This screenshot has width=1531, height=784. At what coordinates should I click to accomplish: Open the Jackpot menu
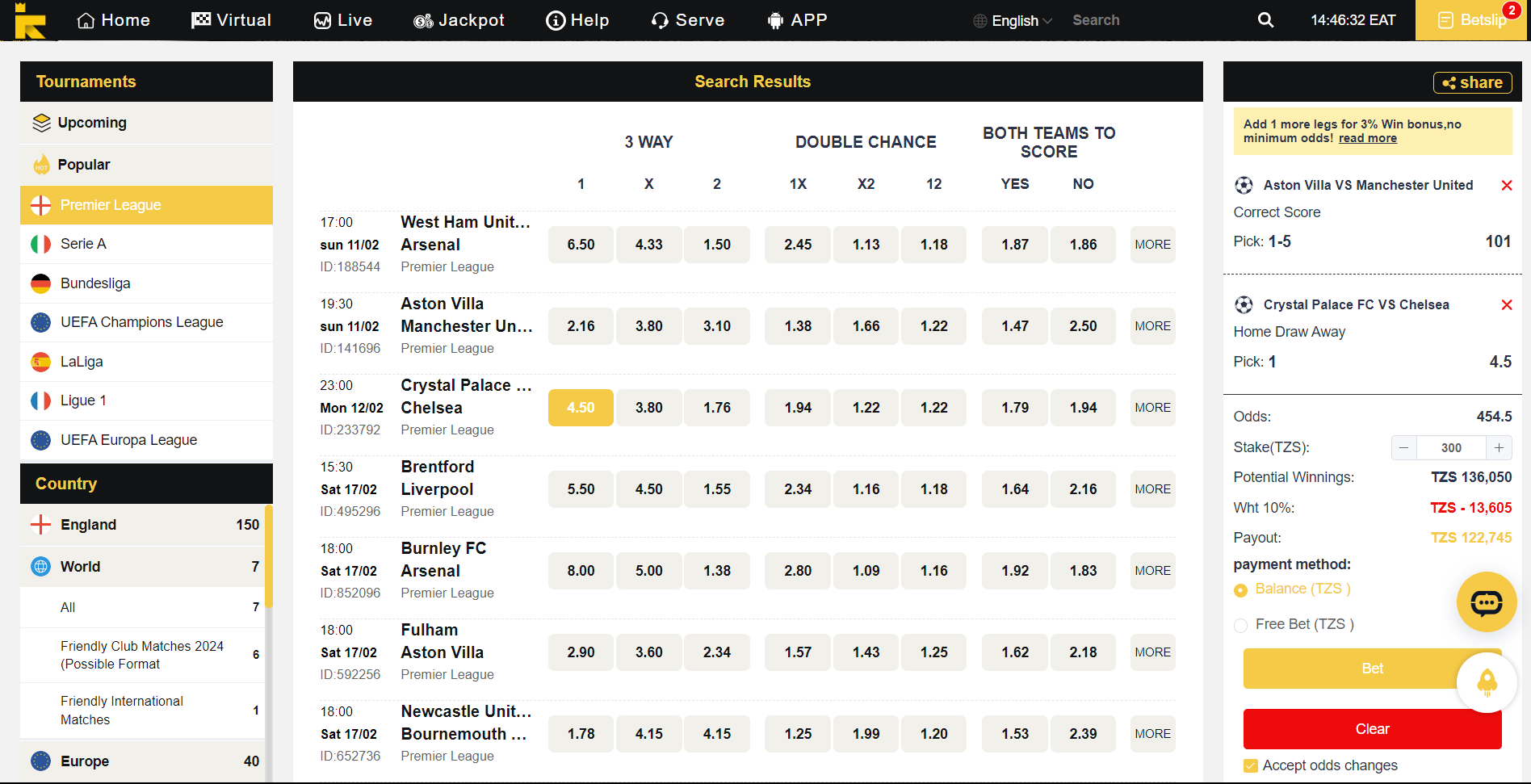[x=458, y=20]
